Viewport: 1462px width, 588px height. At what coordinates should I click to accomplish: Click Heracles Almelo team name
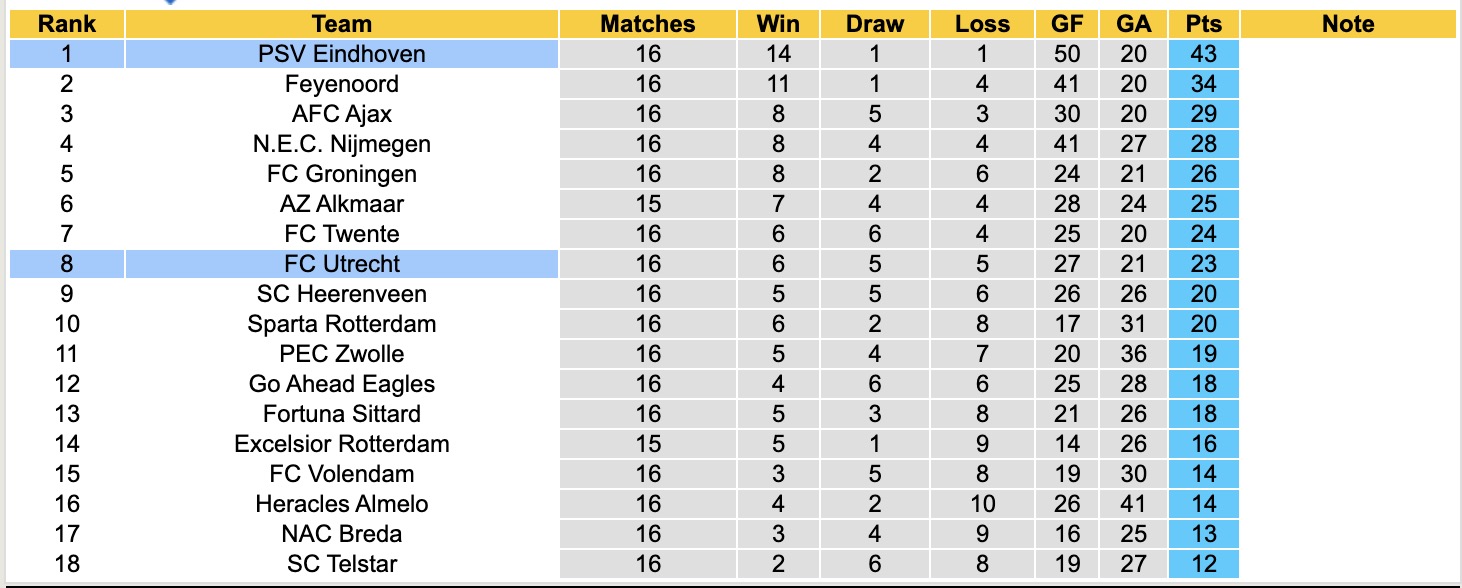pos(341,504)
